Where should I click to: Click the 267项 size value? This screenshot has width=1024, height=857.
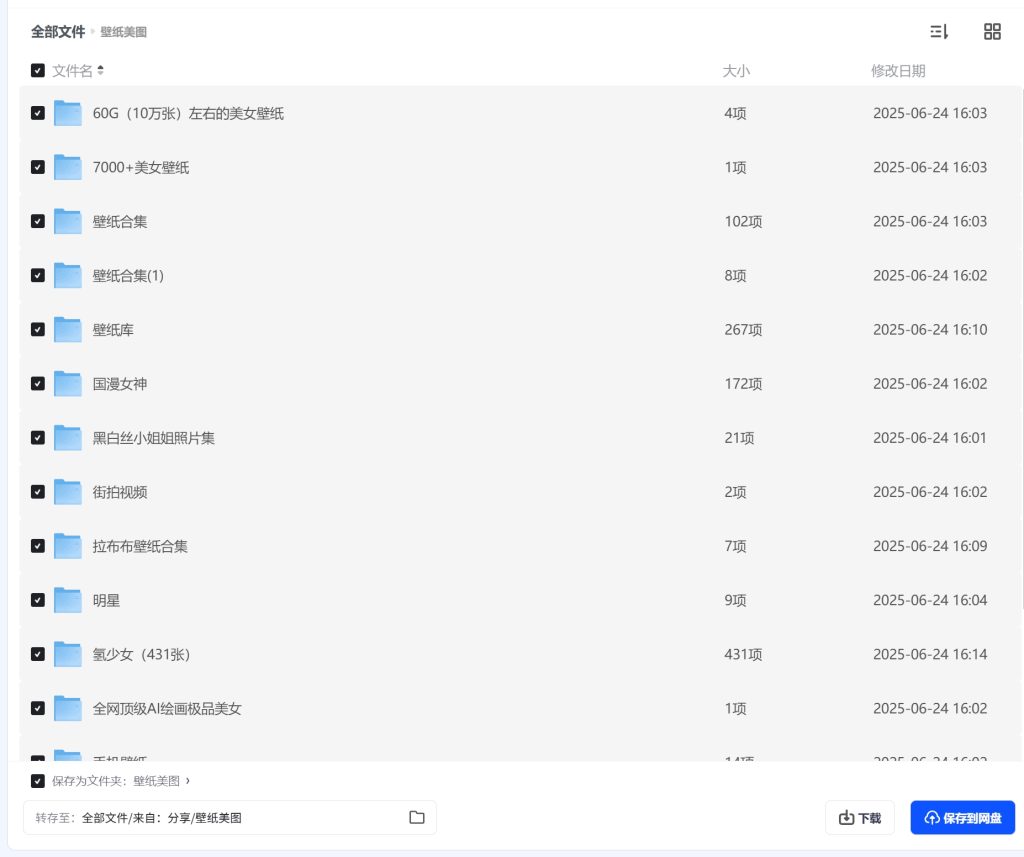pyautogui.click(x=743, y=330)
